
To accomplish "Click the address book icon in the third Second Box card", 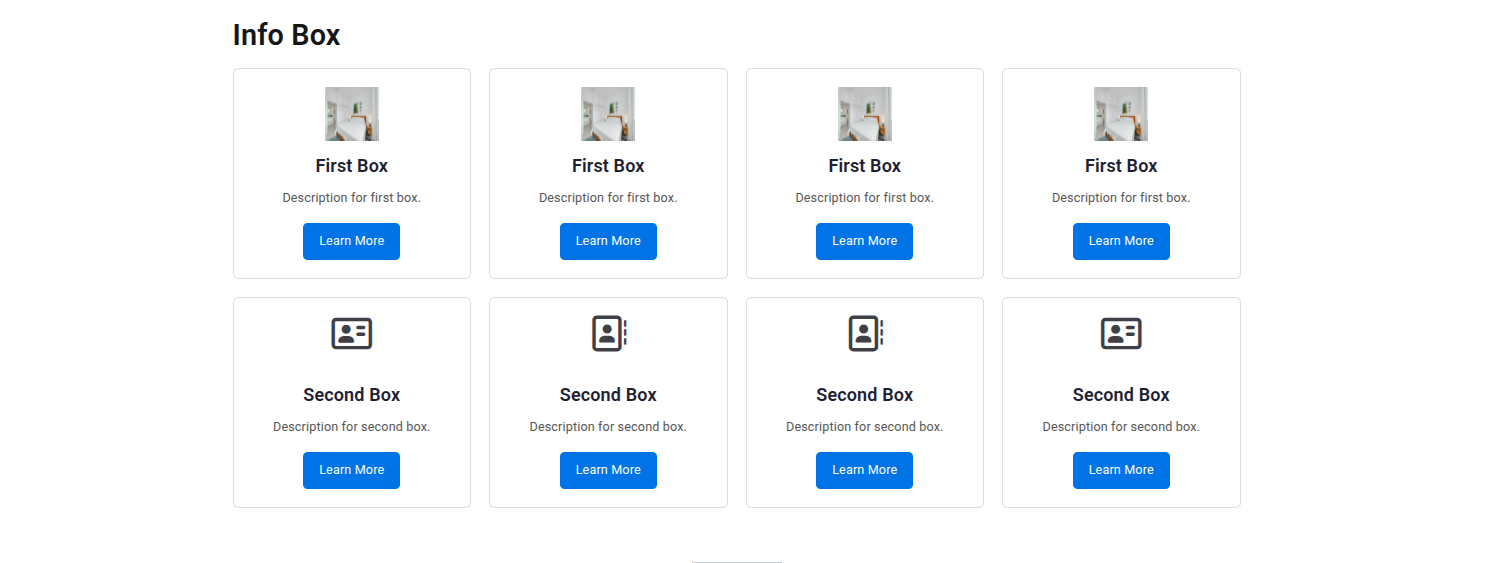I will [865, 334].
